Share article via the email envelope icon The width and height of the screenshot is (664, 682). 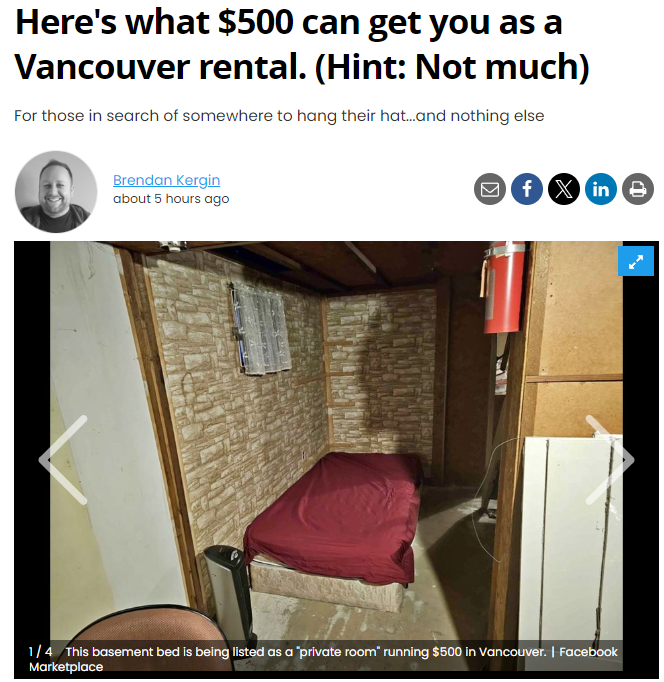(490, 189)
